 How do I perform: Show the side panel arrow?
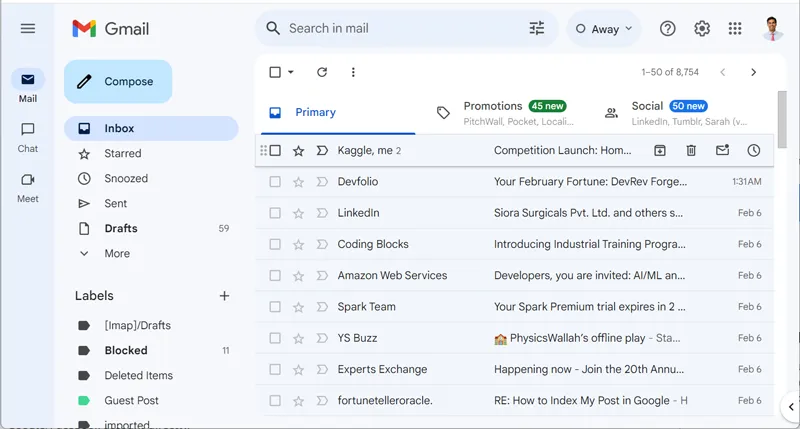(791, 407)
